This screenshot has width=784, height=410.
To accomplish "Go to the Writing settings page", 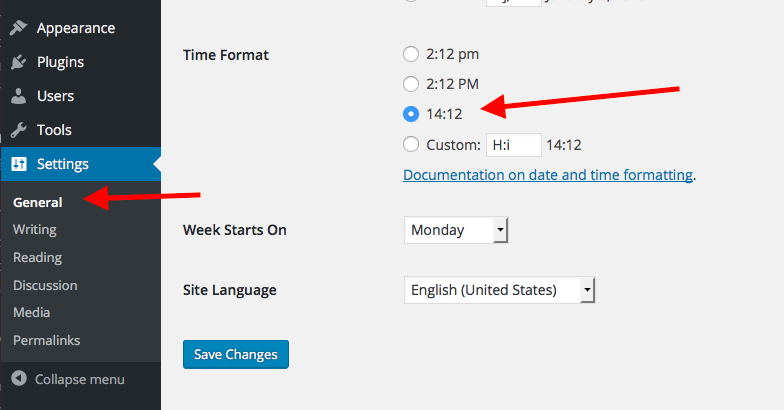I will [35, 229].
